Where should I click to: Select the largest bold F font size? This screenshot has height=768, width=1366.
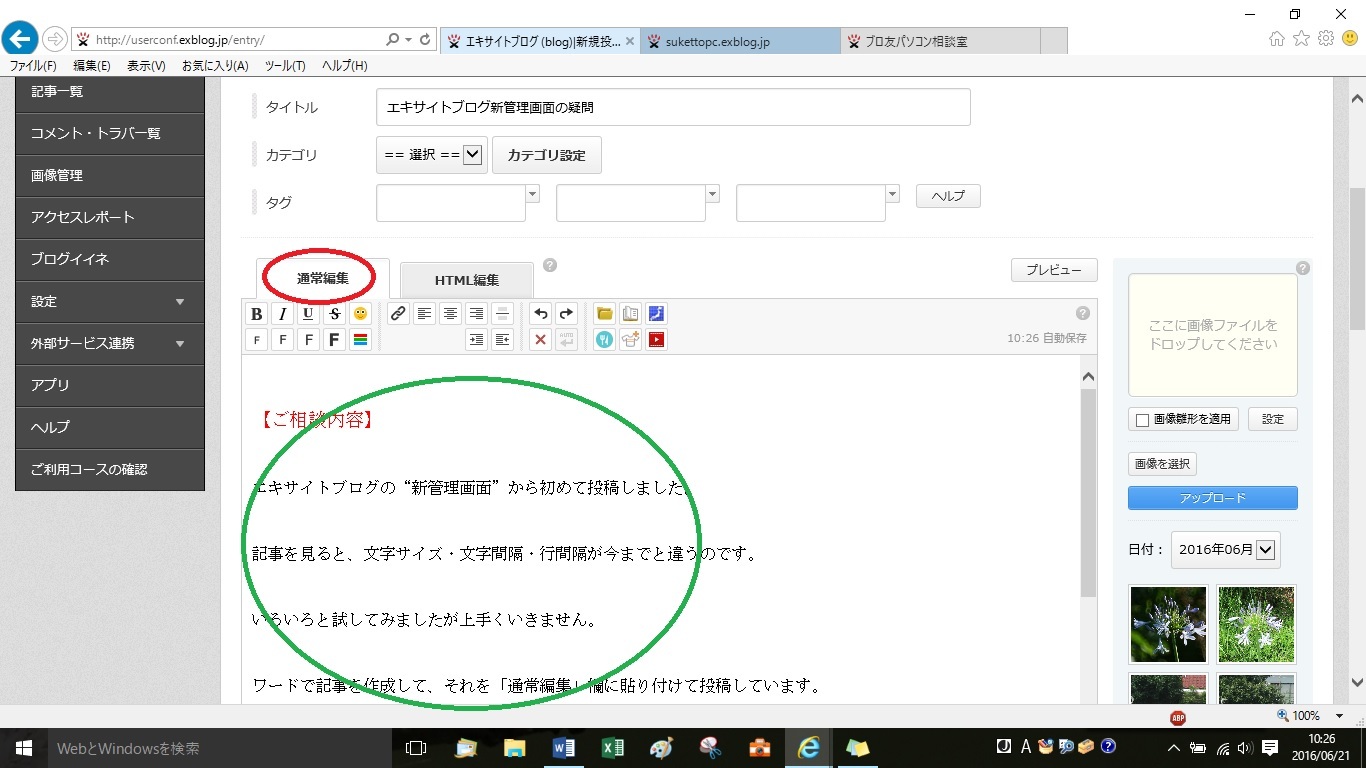[x=334, y=340]
